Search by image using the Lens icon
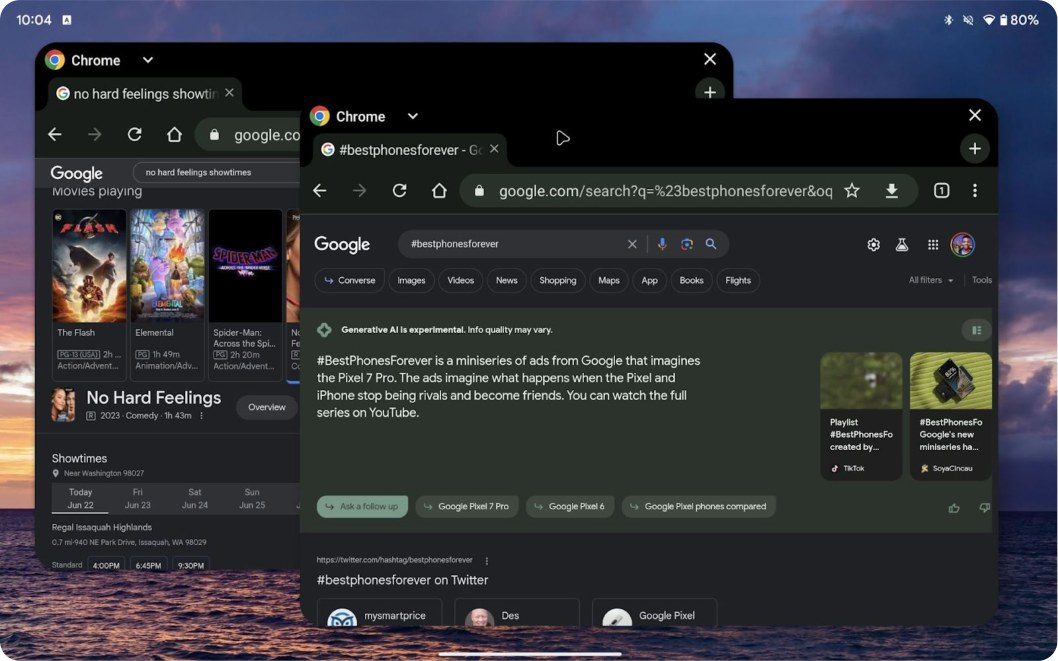The width and height of the screenshot is (1058, 661). pyautogui.click(x=687, y=244)
